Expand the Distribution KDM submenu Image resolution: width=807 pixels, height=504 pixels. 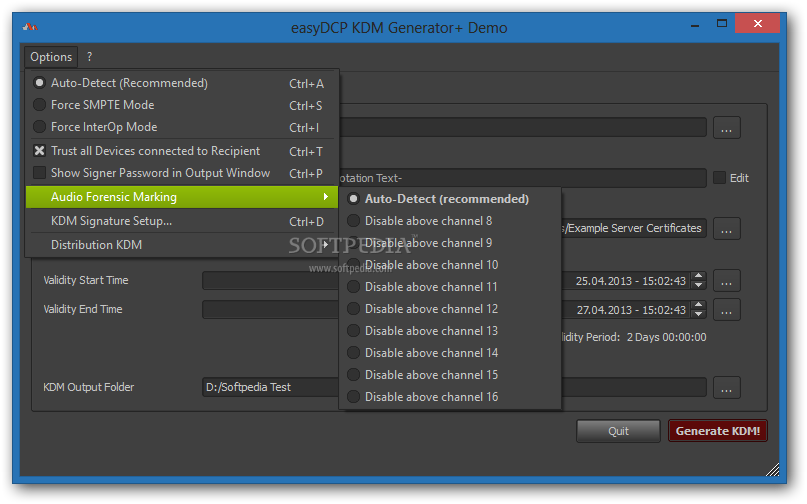coord(182,245)
